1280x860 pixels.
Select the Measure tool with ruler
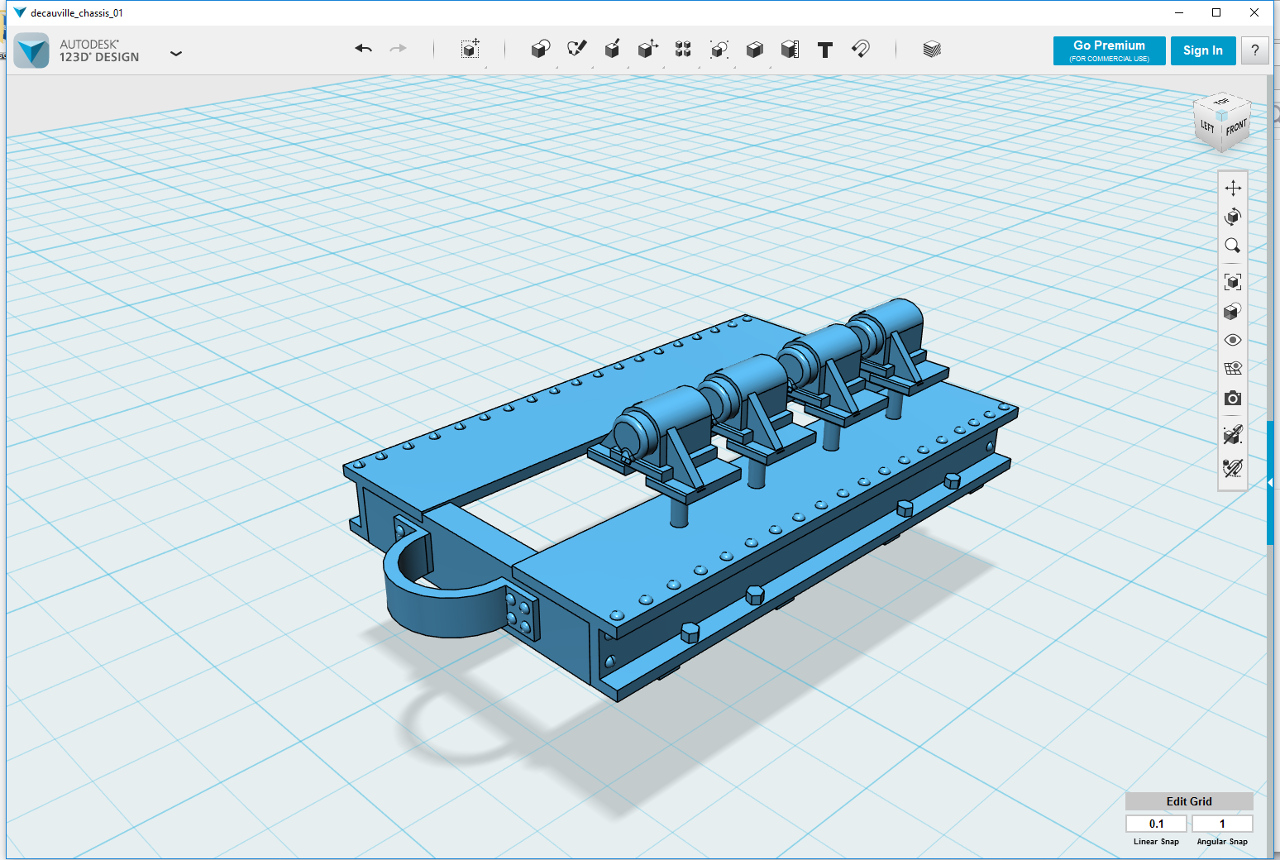[789, 49]
